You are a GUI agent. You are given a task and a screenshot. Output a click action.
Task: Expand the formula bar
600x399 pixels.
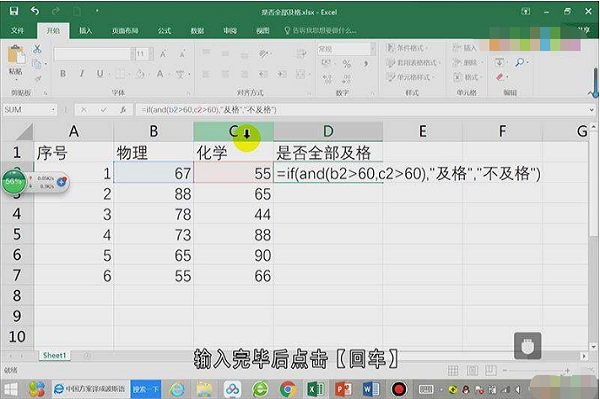[592, 110]
